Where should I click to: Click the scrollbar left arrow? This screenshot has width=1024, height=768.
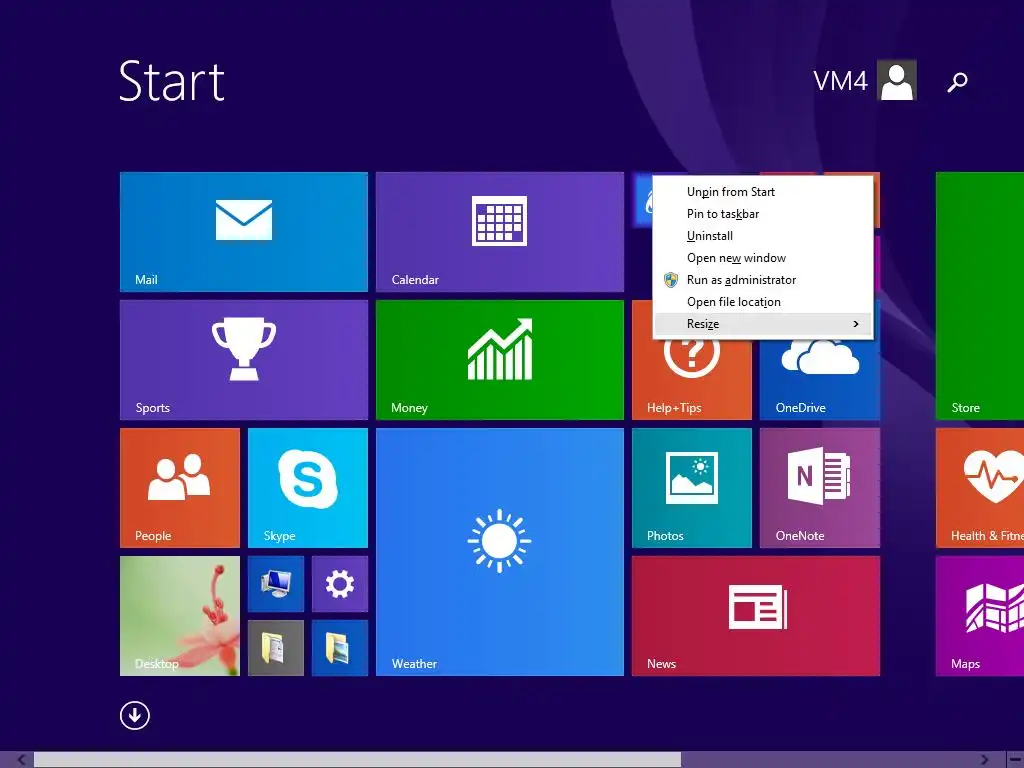[22, 760]
